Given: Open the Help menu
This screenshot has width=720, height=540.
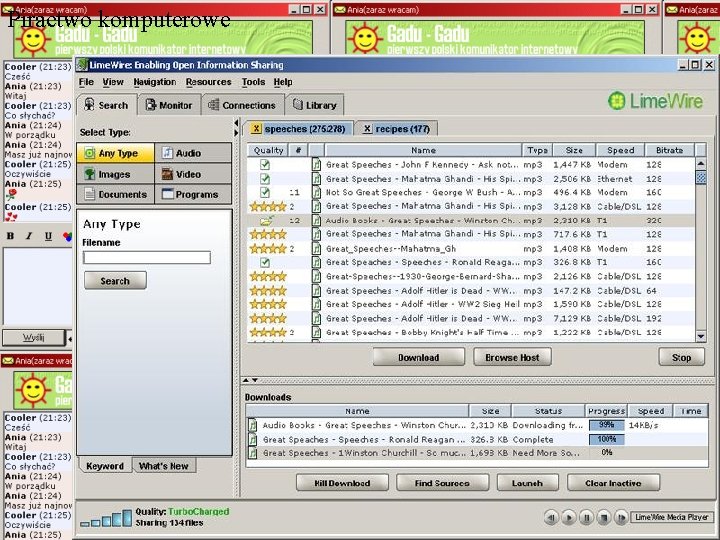Looking at the screenshot, I should 283,82.
